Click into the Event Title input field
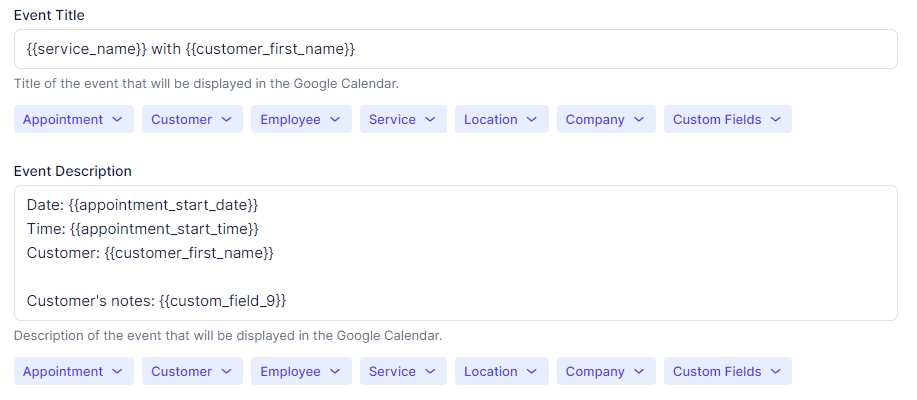This screenshot has height=400, width=917. [600, 49]
